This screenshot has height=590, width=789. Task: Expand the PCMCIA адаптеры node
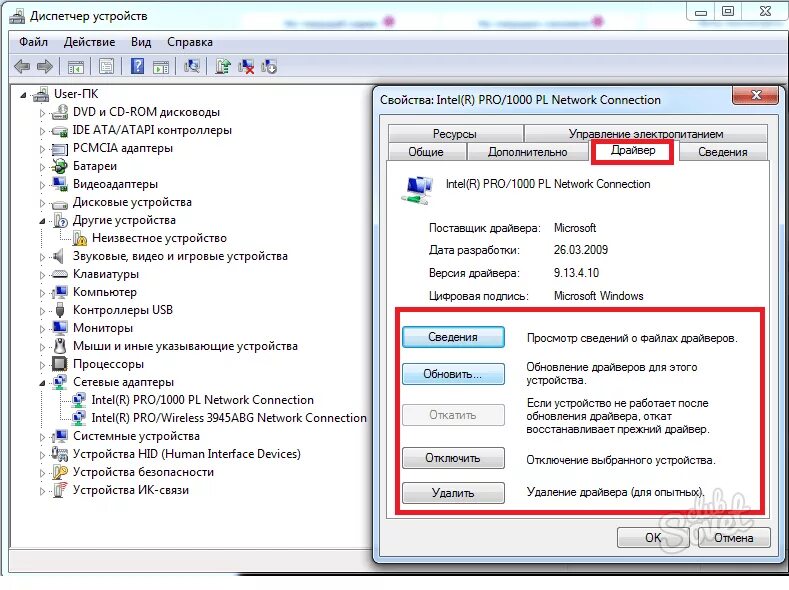pos(42,149)
